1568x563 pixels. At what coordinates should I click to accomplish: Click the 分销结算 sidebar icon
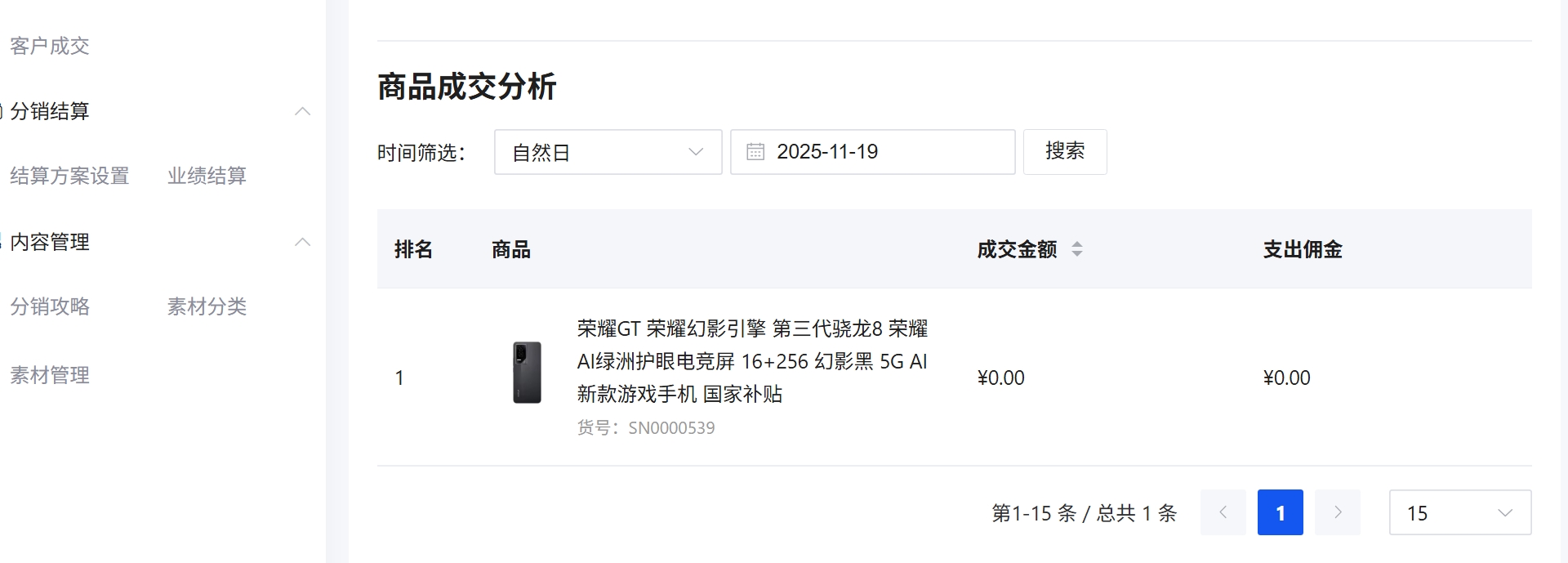tap(2, 111)
